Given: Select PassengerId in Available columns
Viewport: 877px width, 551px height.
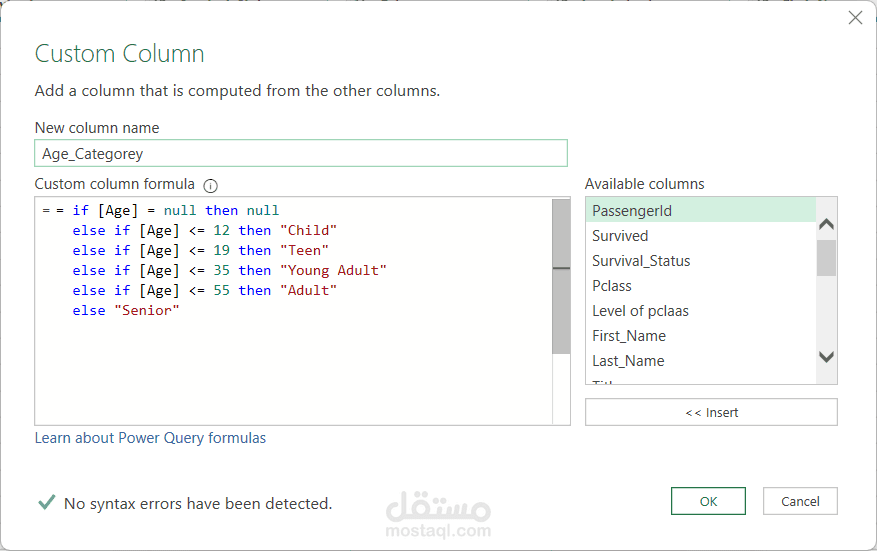Looking at the screenshot, I should [x=631, y=211].
